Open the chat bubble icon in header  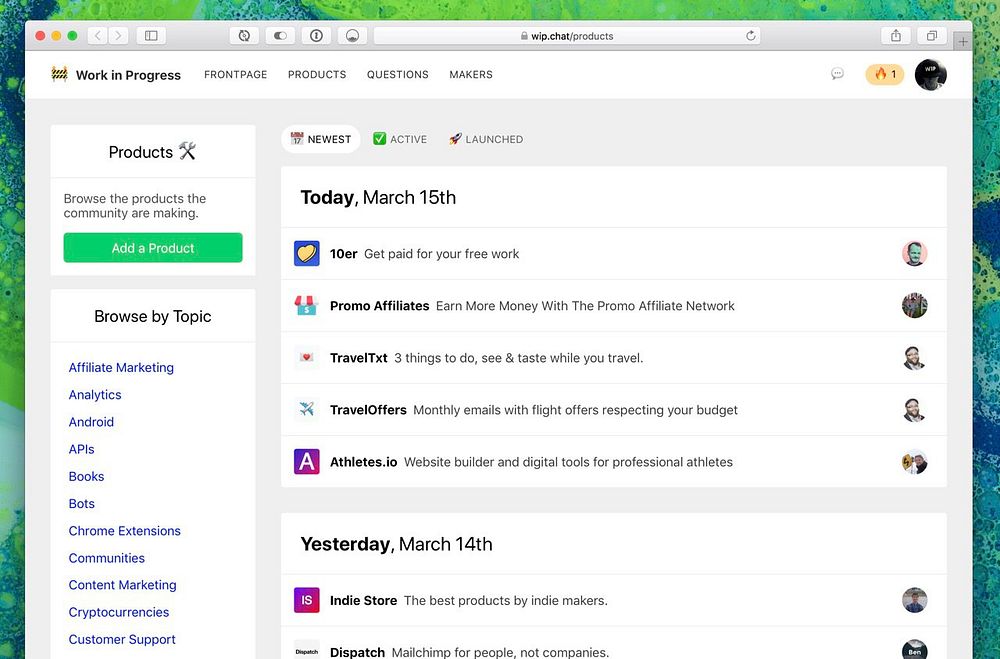tap(837, 74)
